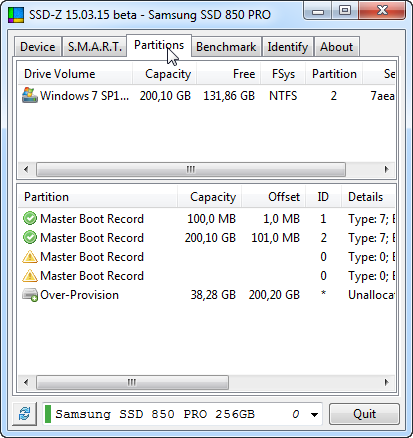Click the SSD-Z colorful app icon in title bar
This screenshot has width=413, height=438.
tap(16, 15)
